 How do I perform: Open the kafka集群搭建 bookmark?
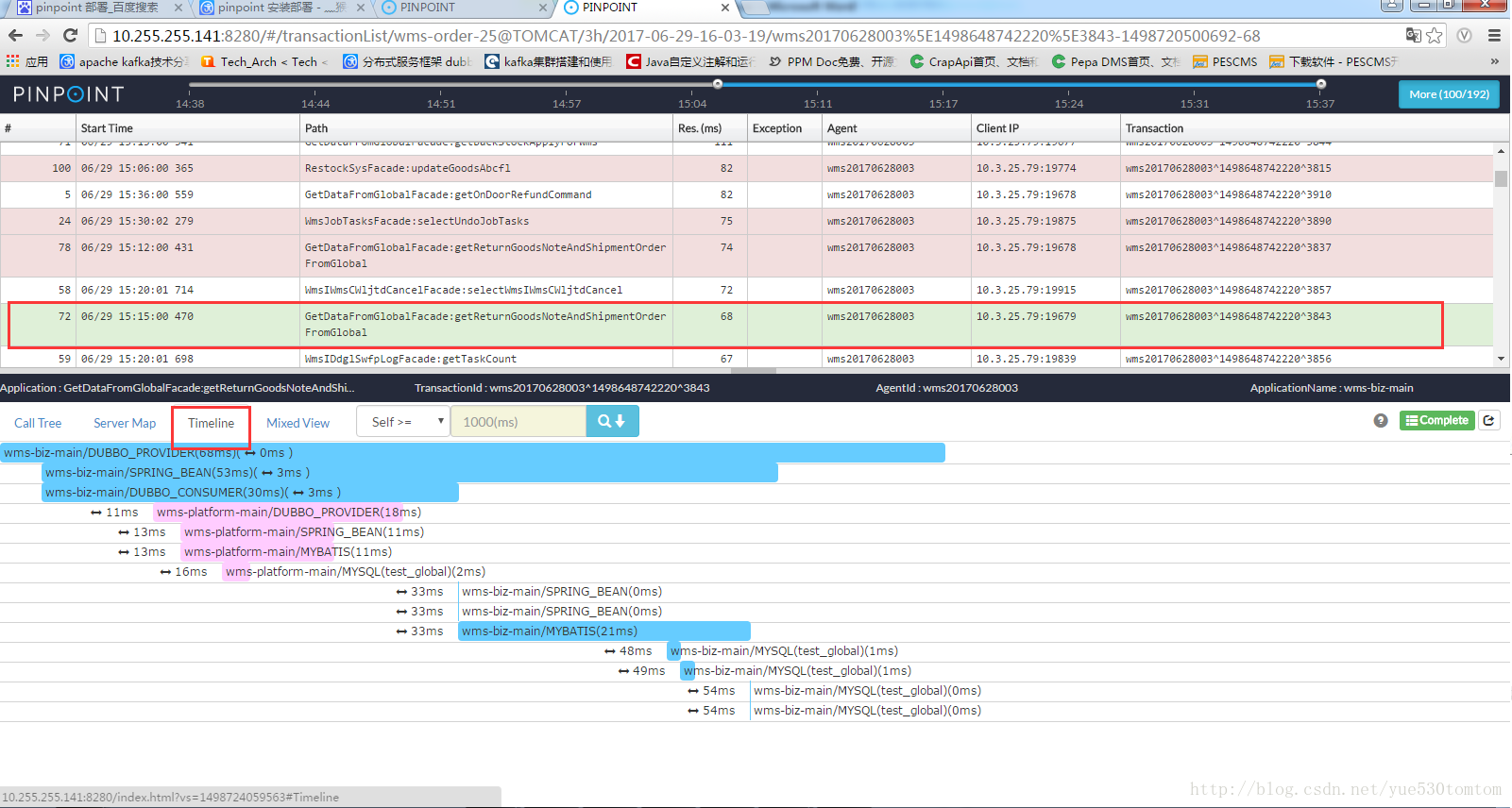tap(549, 61)
